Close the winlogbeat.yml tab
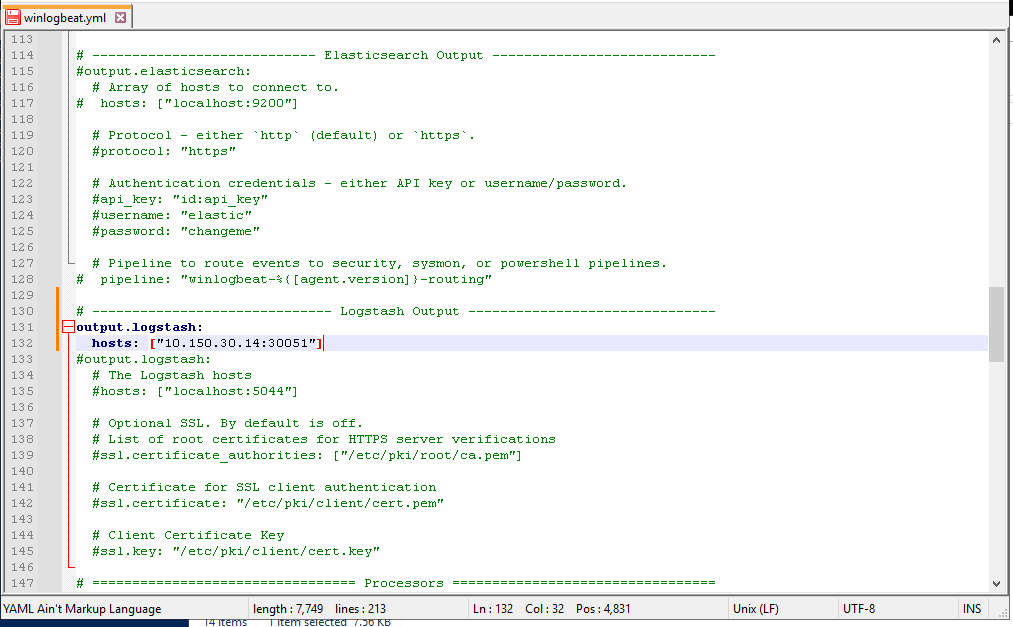This screenshot has width=1013, height=627. [120, 17]
